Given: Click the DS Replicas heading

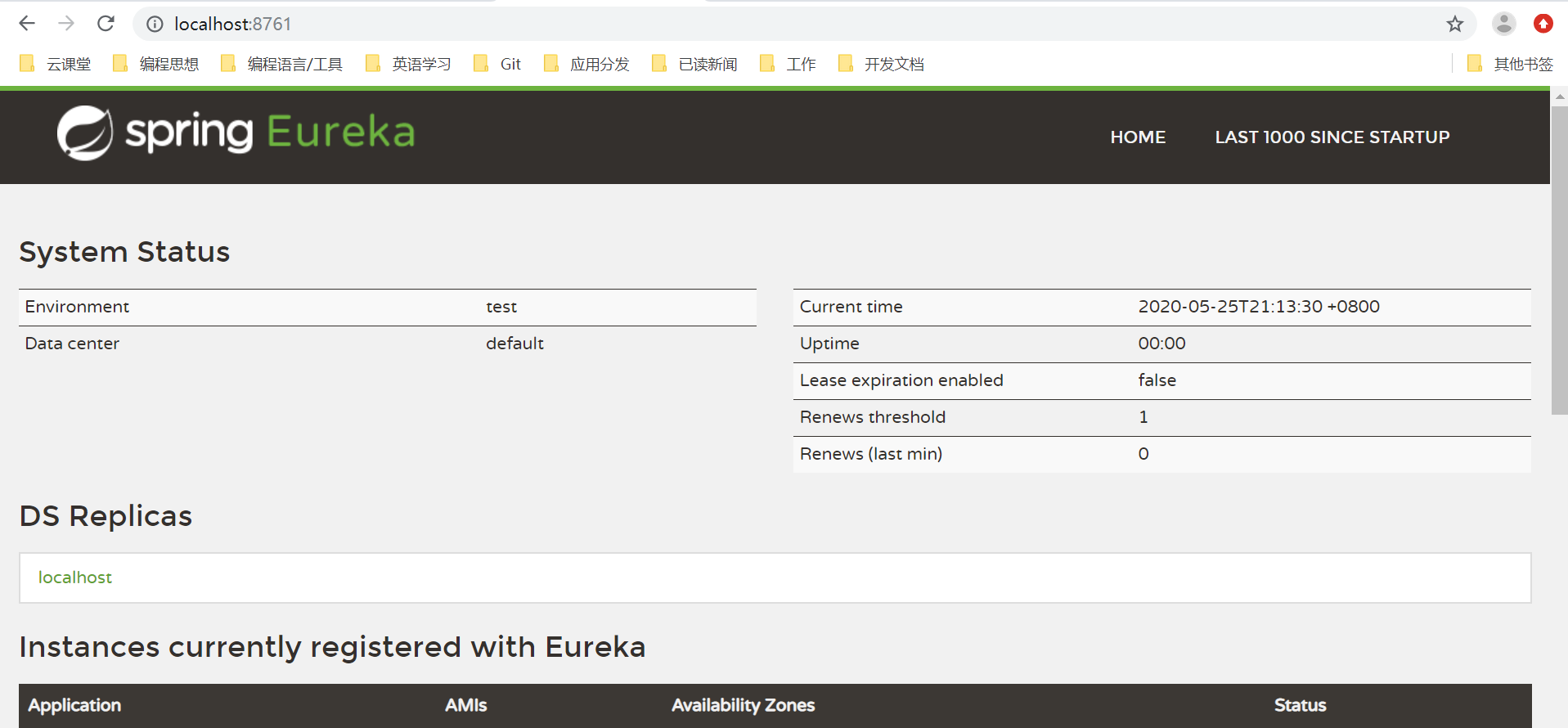Looking at the screenshot, I should click(106, 516).
